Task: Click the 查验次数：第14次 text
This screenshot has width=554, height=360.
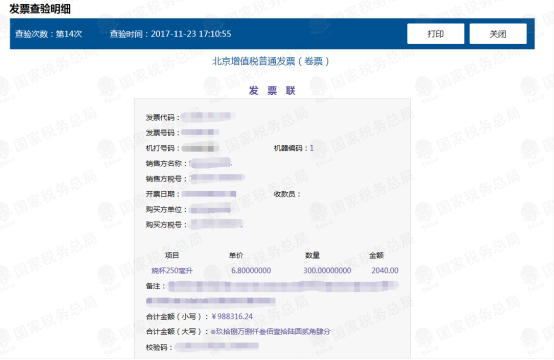Action: click(48, 34)
